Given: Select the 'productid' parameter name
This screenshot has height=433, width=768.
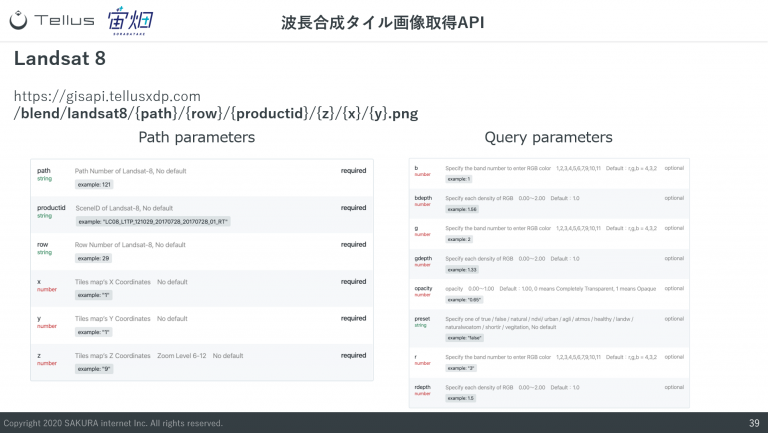Looking at the screenshot, I should [x=51, y=208].
